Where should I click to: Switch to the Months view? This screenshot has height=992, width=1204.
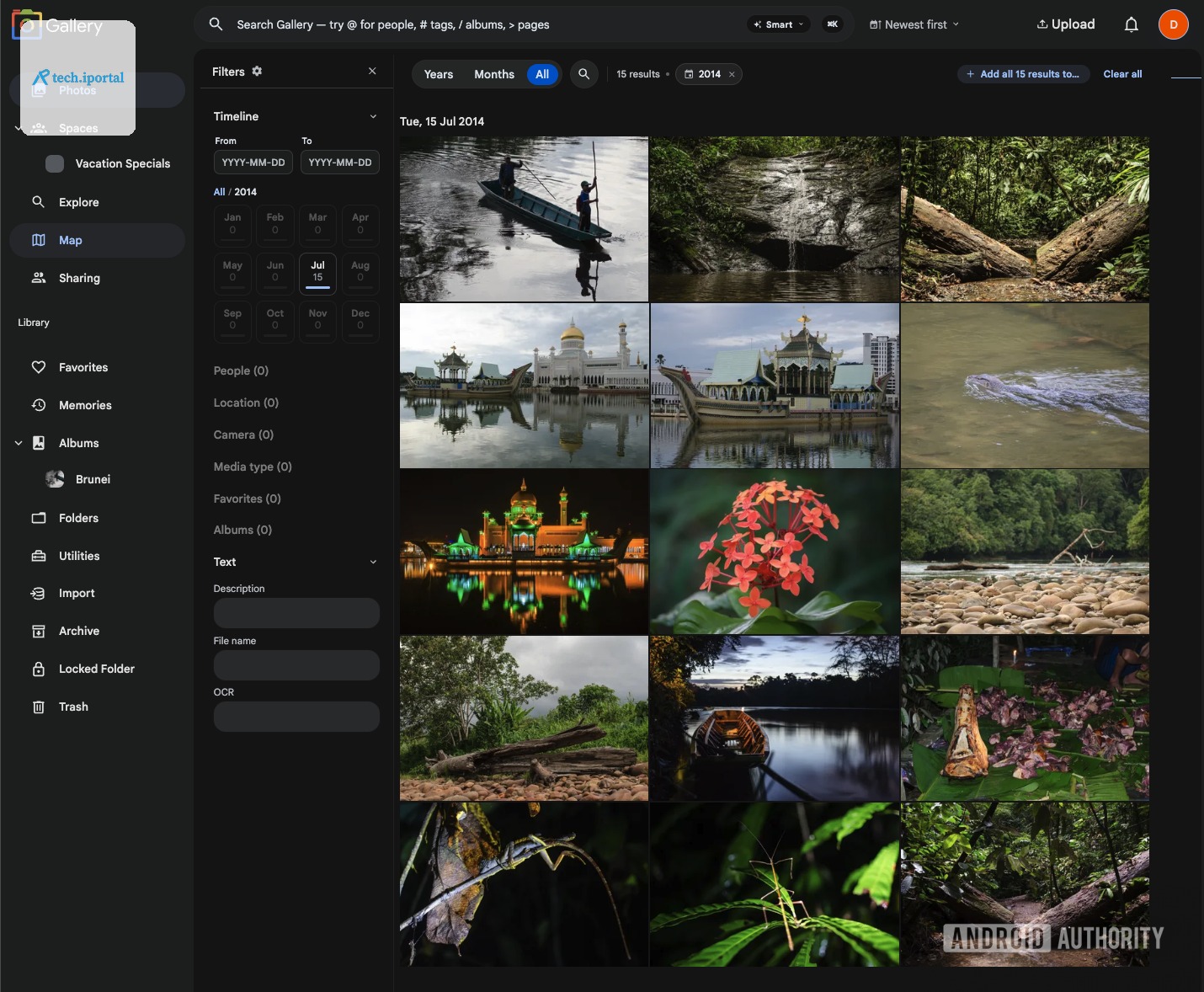tap(494, 74)
